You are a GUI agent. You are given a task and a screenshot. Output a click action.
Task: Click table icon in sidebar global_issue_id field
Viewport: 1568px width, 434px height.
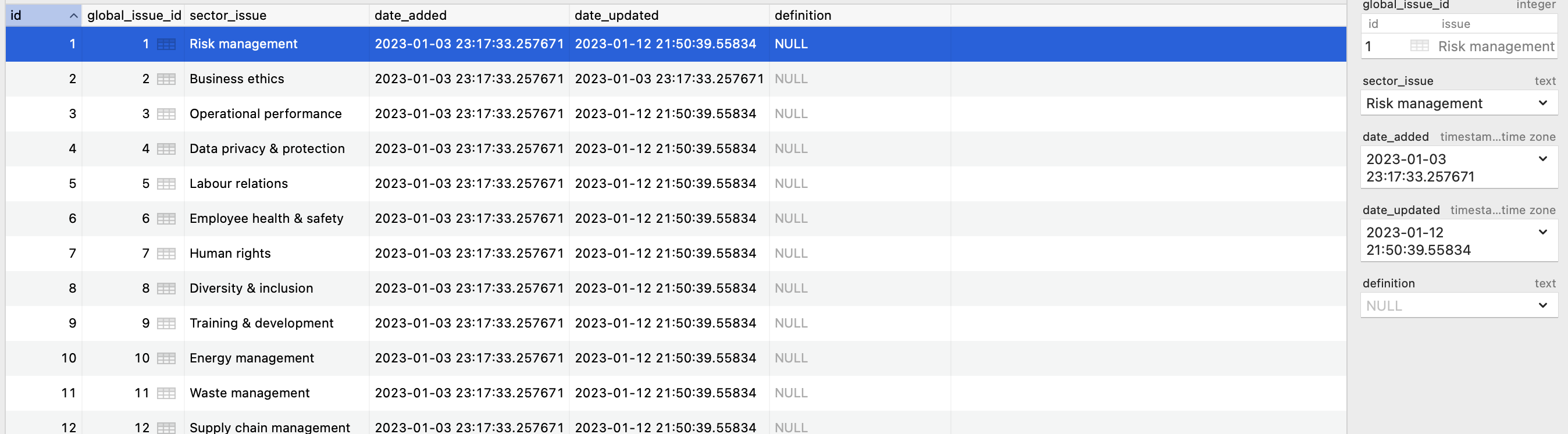point(1419,47)
